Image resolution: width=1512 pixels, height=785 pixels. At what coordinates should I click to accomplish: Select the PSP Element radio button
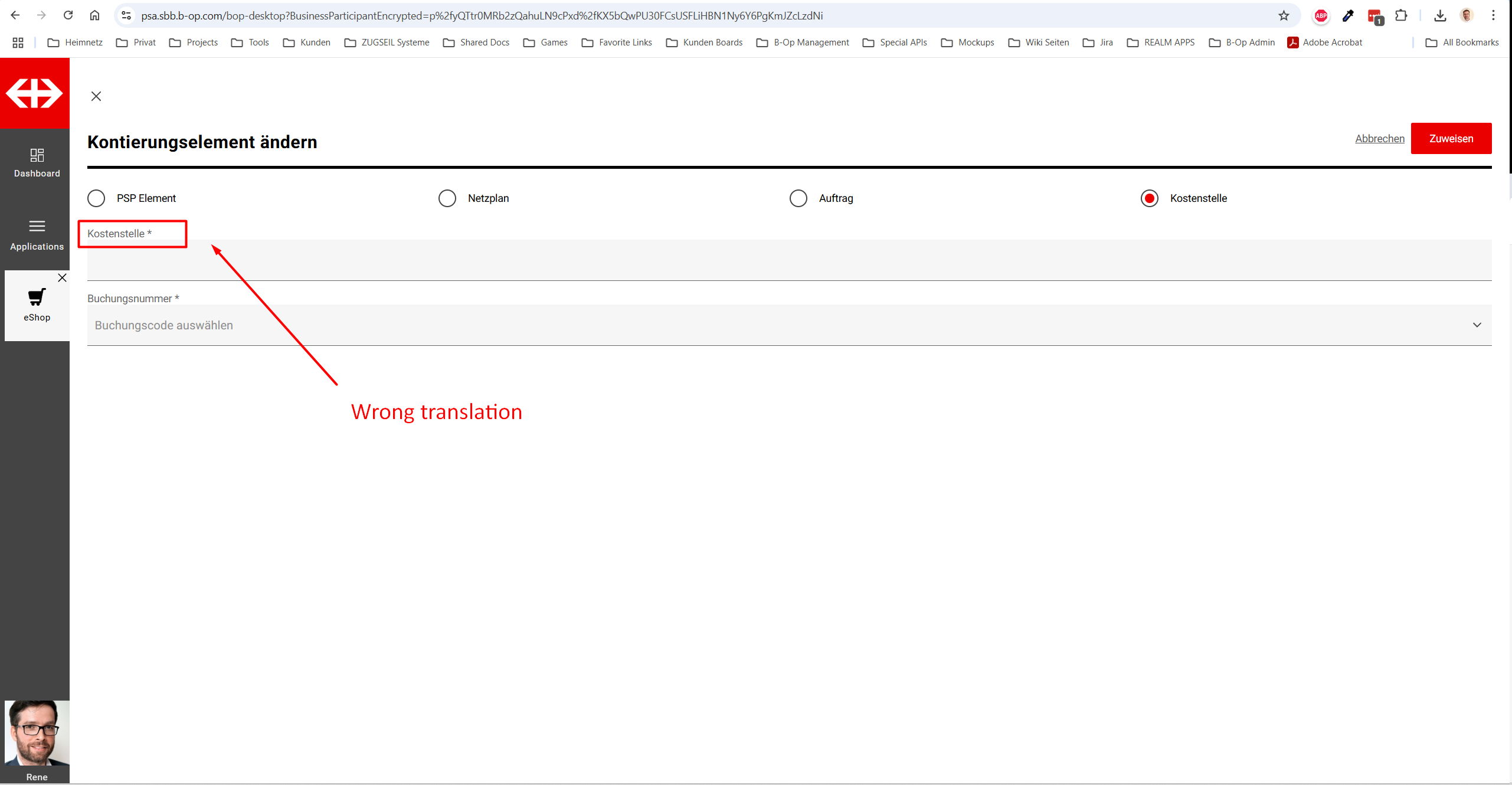tap(96, 198)
